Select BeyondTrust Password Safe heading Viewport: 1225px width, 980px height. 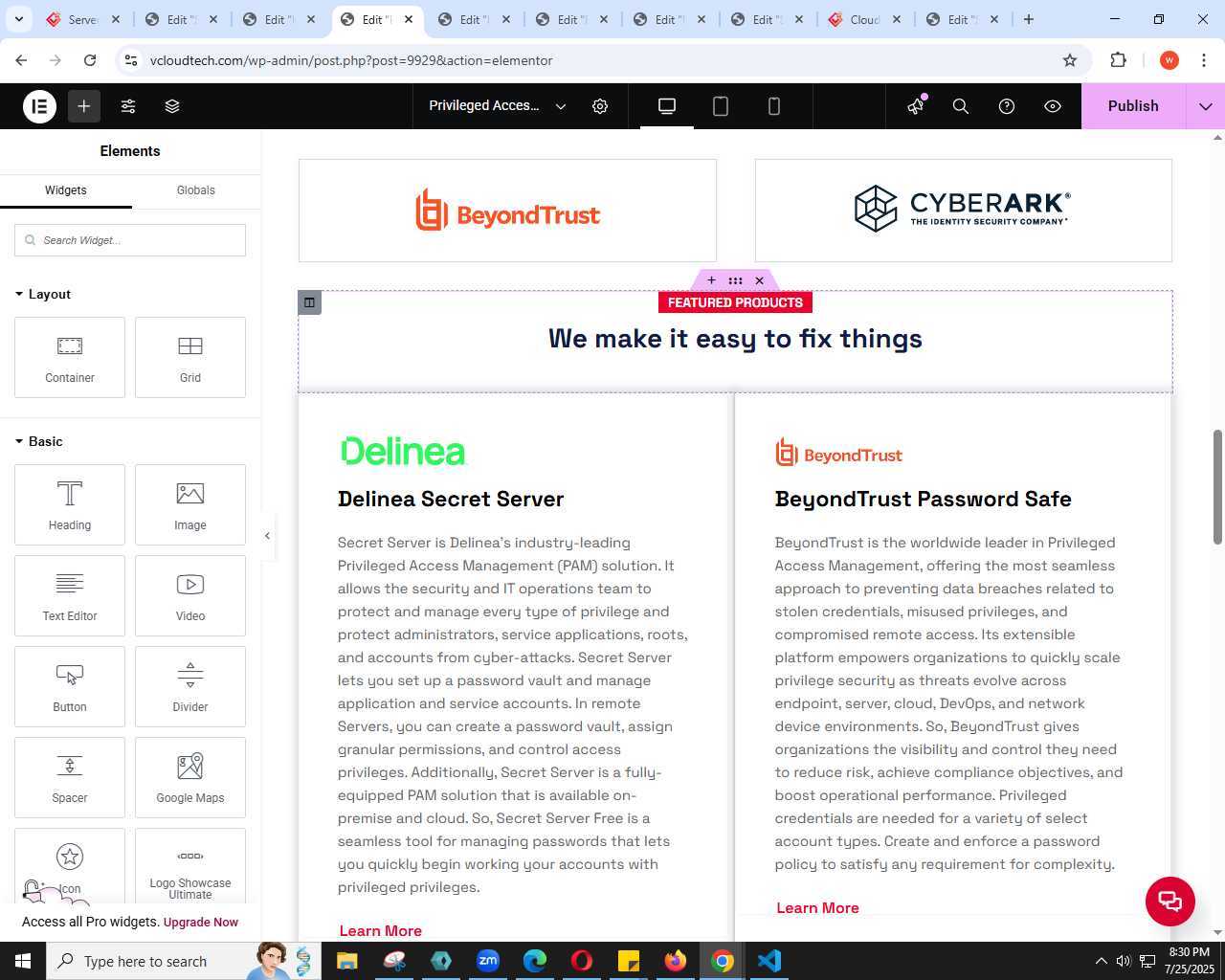(923, 499)
